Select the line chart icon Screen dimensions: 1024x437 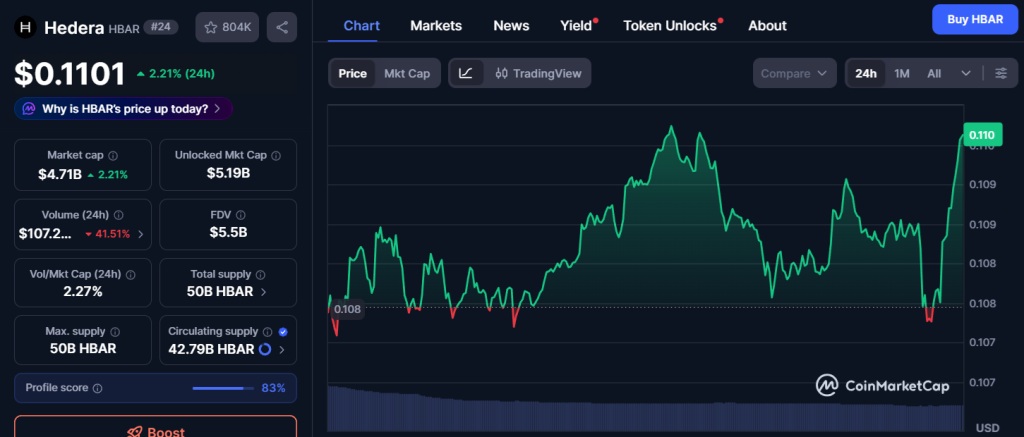tap(466, 73)
